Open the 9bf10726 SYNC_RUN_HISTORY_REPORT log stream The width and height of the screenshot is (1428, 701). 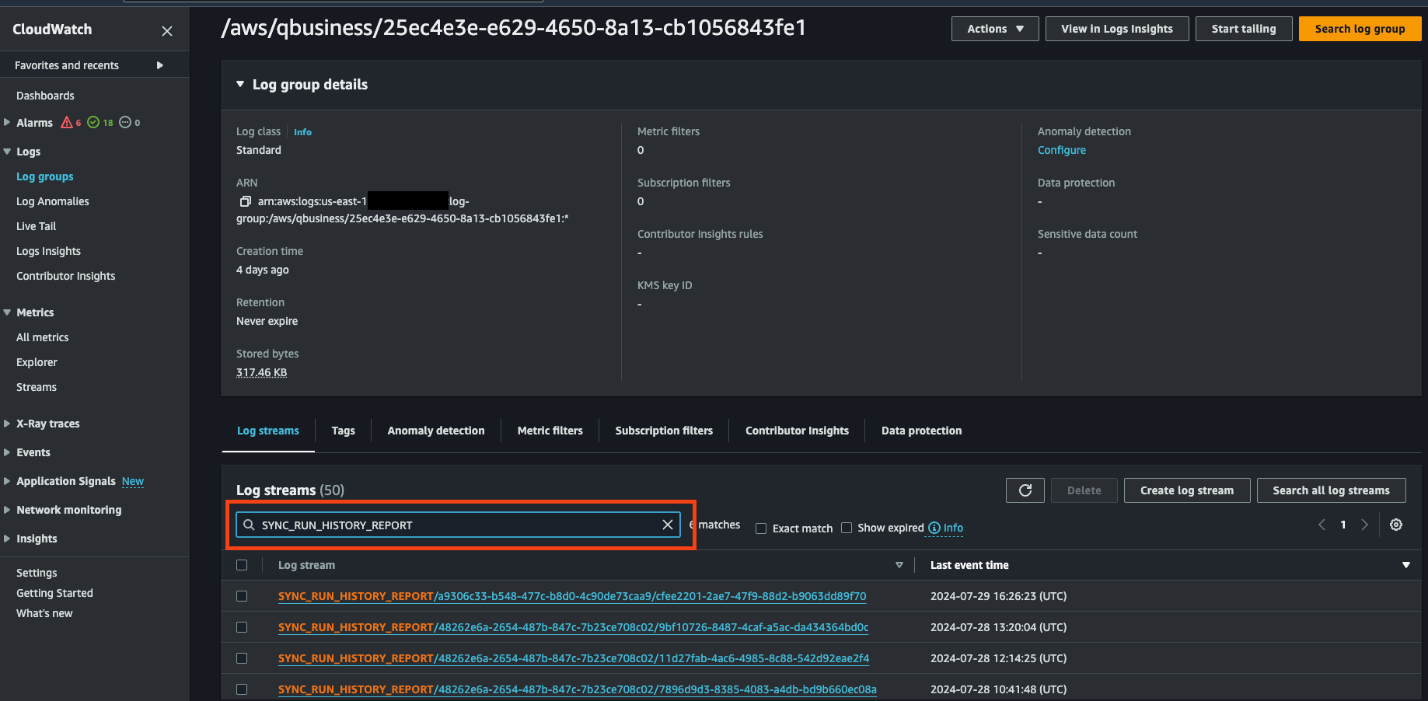[573, 627]
